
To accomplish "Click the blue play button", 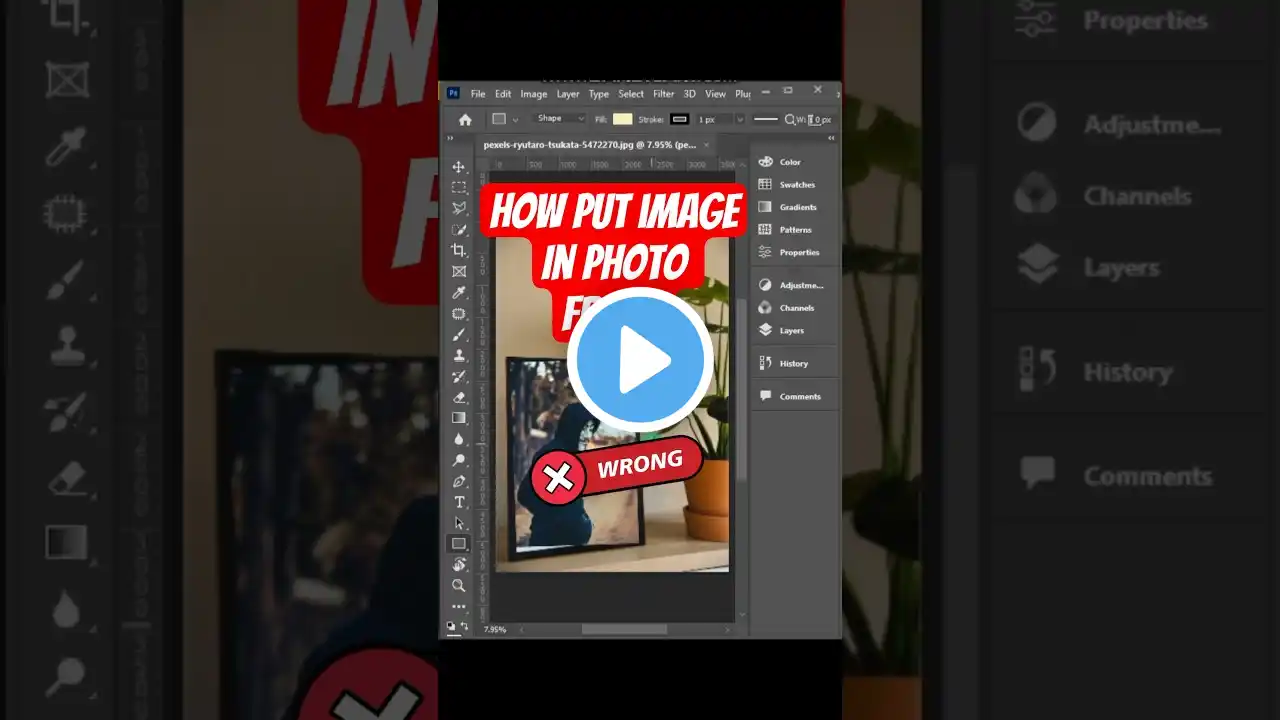I will coord(640,361).
